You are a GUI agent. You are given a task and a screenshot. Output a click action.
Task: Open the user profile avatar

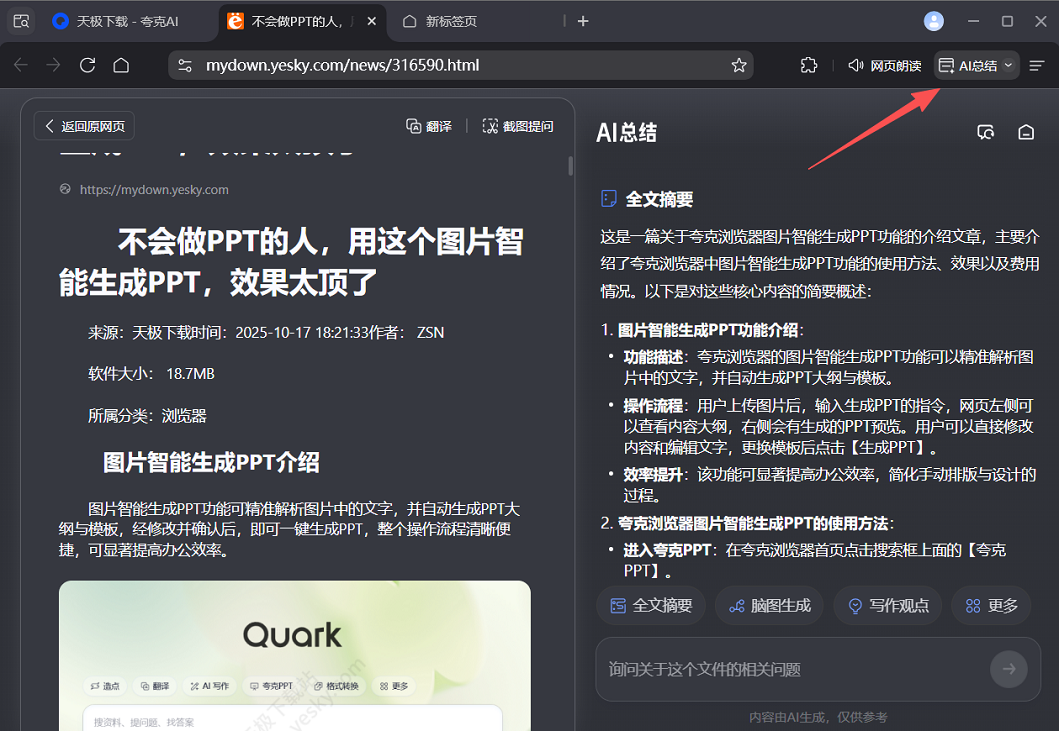coord(933,21)
